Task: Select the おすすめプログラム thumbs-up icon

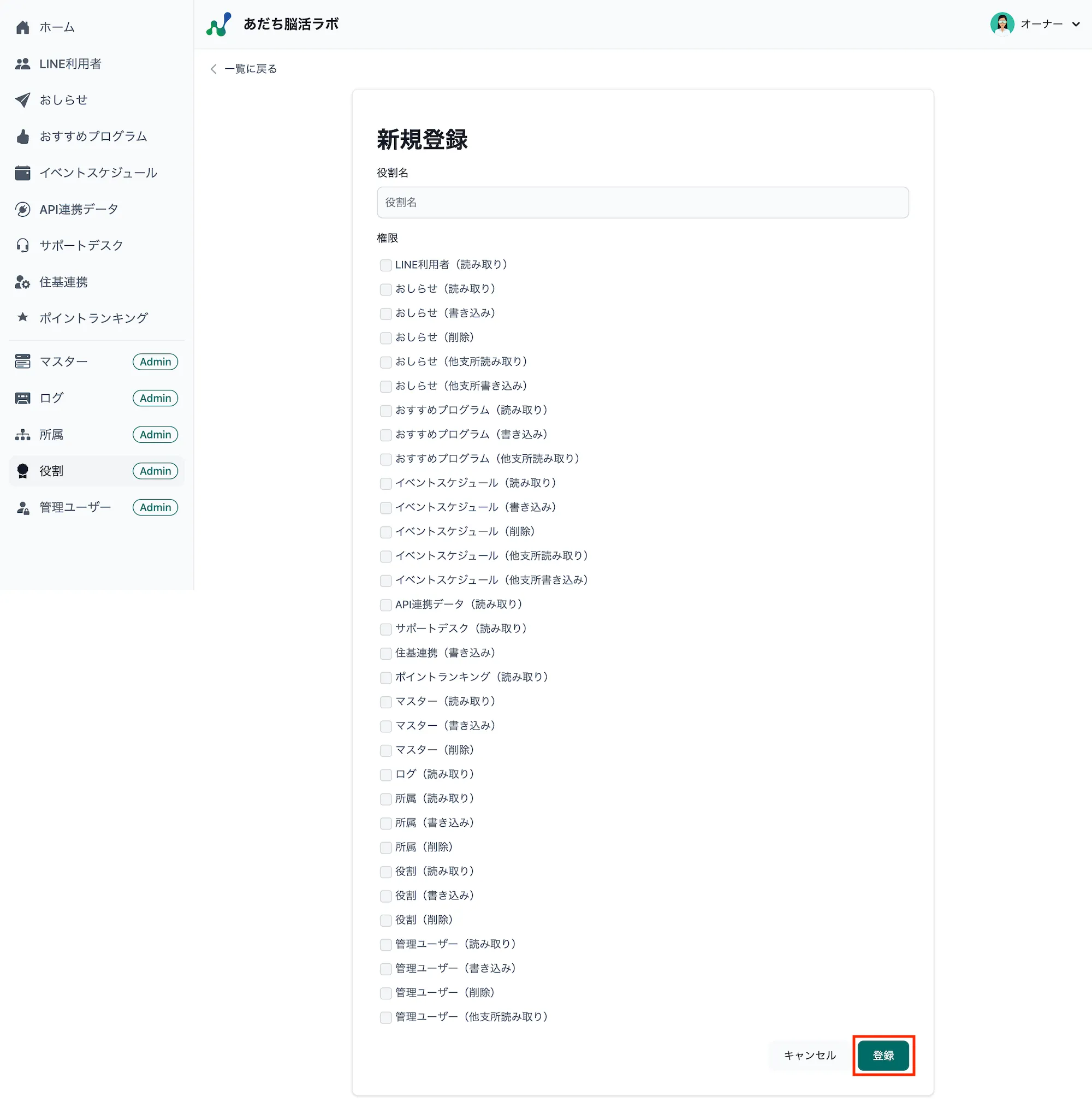Action: (22, 137)
